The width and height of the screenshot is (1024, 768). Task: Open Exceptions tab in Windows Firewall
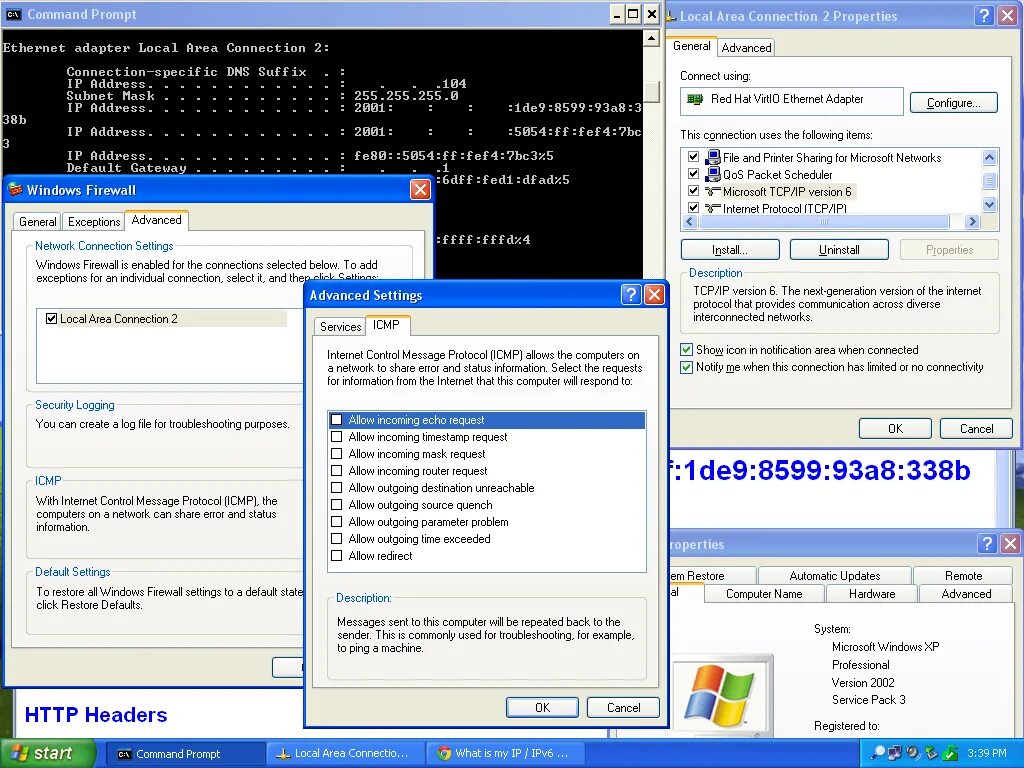(94, 222)
